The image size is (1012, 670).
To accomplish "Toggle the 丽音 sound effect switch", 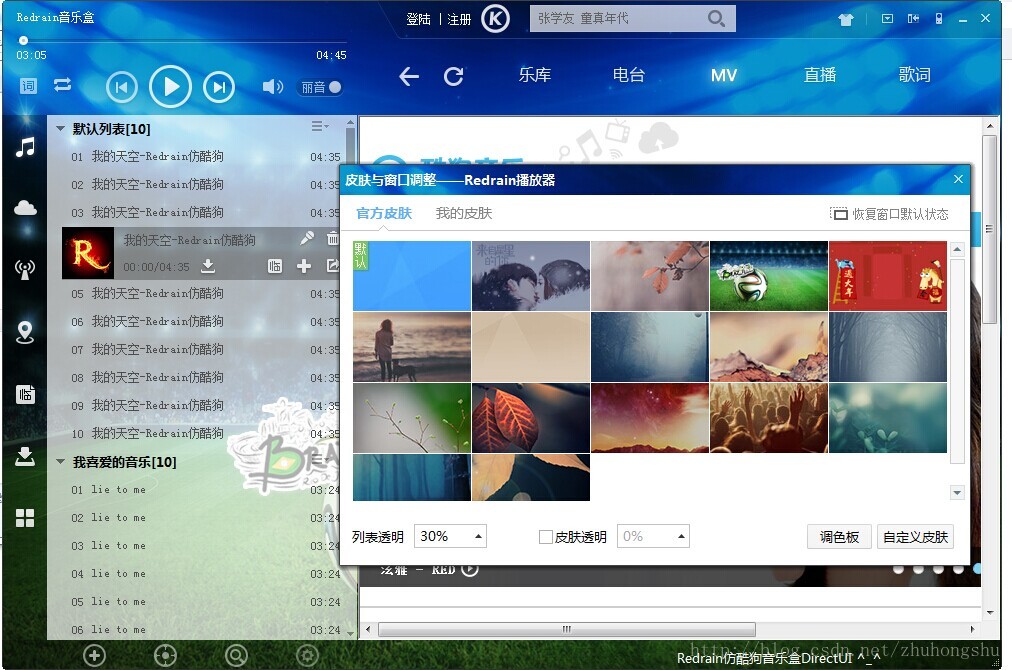I will pos(321,87).
